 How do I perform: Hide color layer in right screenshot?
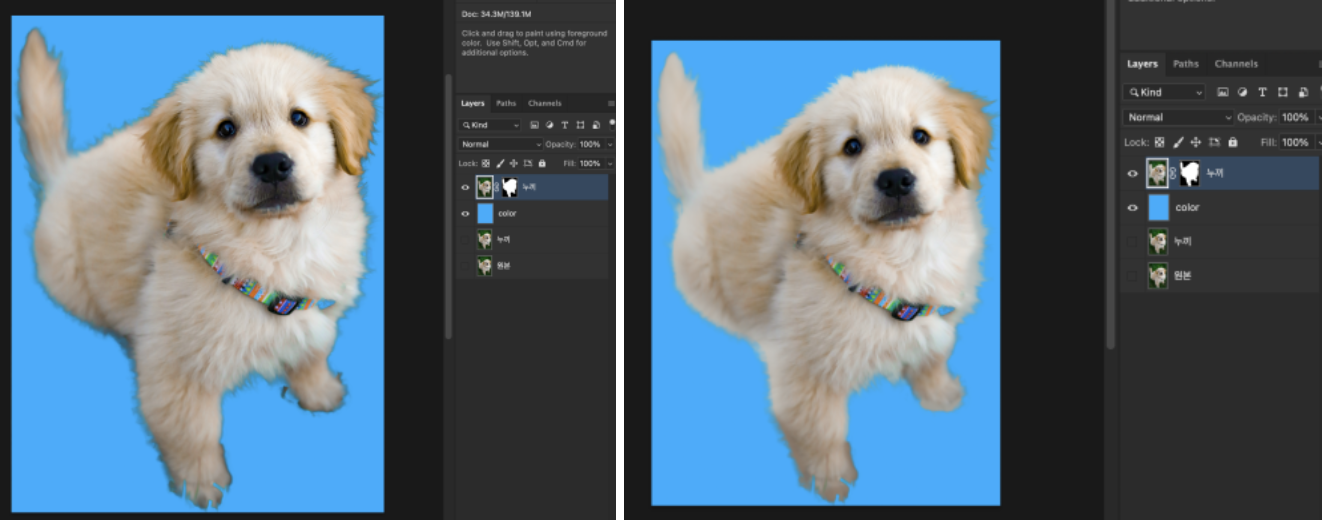tap(1132, 208)
